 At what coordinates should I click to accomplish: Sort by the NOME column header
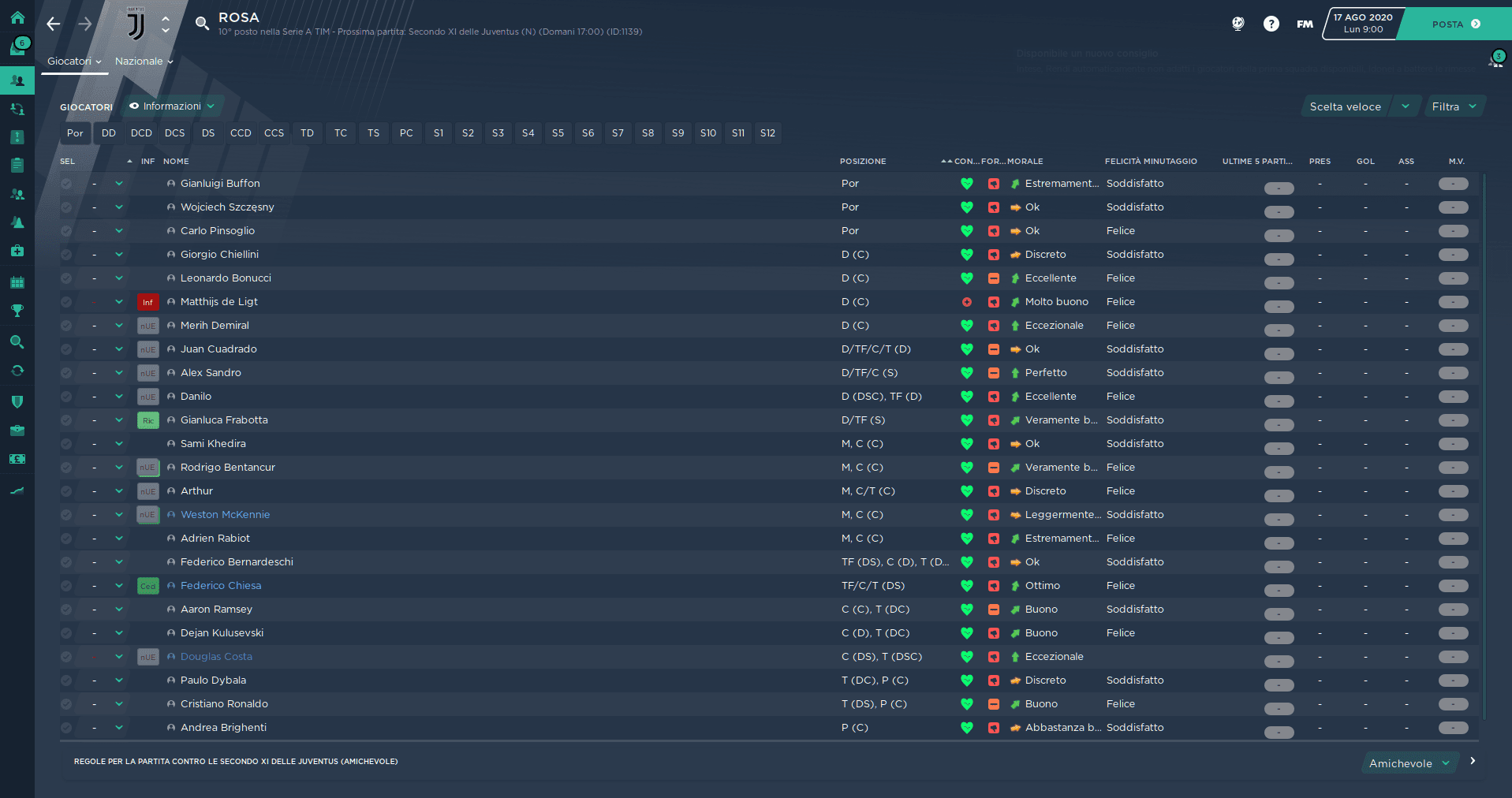pyautogui.click(x=176, y=162)
